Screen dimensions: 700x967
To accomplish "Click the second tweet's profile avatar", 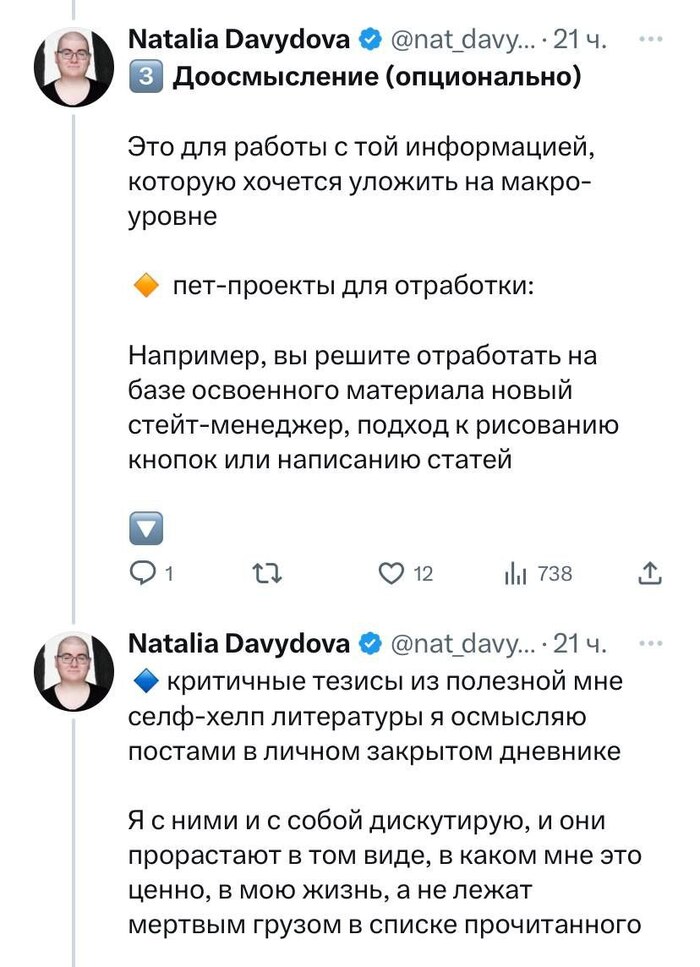I will (x=73, y=671).
